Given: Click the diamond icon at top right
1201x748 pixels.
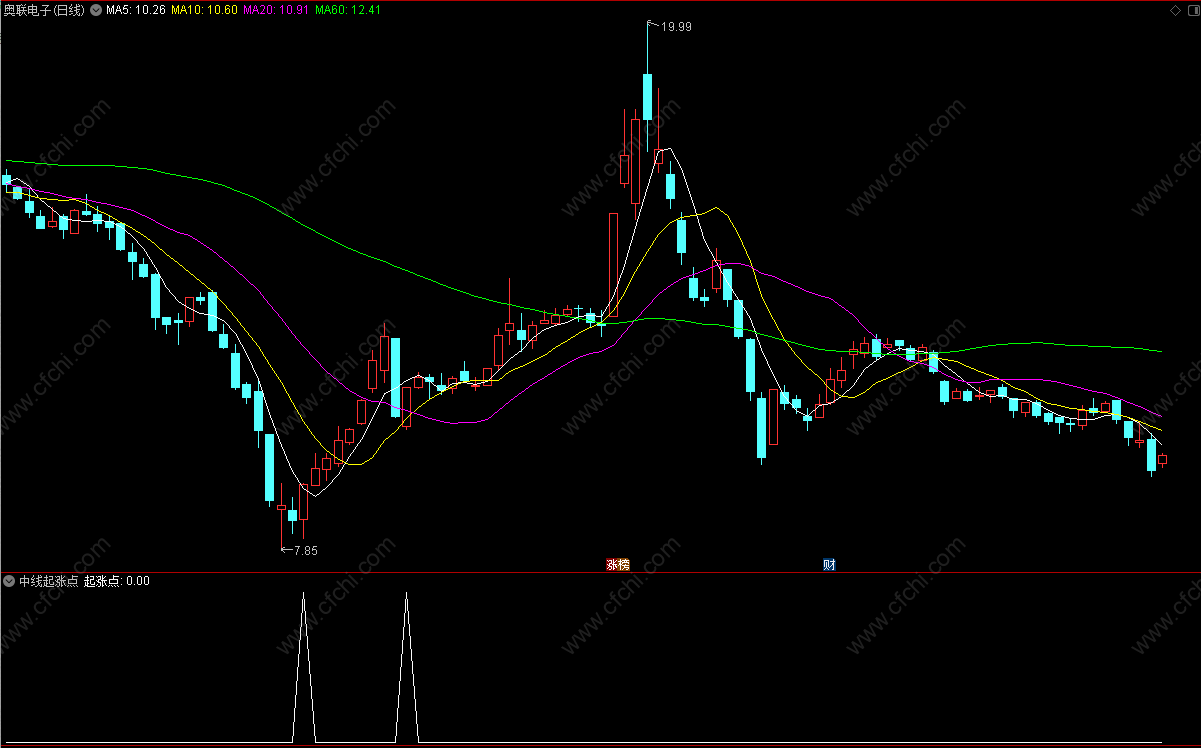Looking at the screenshot, I should pyautogui.click(x=1176, y=10).
